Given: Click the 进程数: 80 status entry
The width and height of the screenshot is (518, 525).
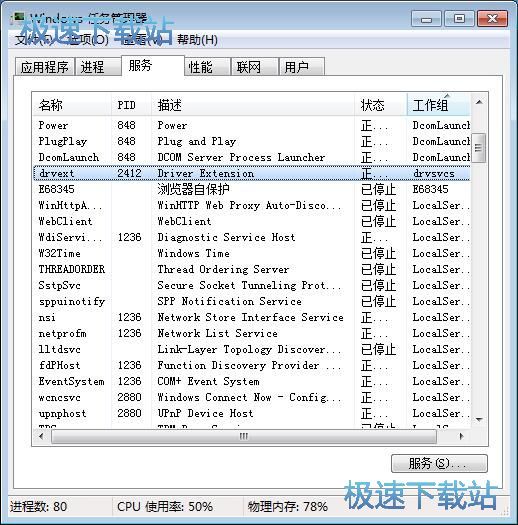Looking at the screenshot, I should coord(39,506).
